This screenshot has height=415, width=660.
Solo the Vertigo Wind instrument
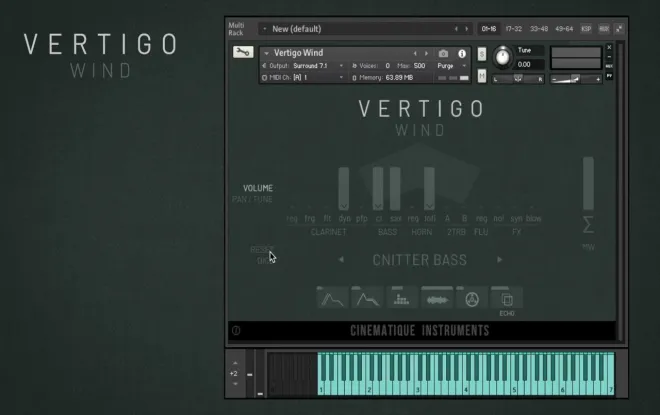coord(482,54)
